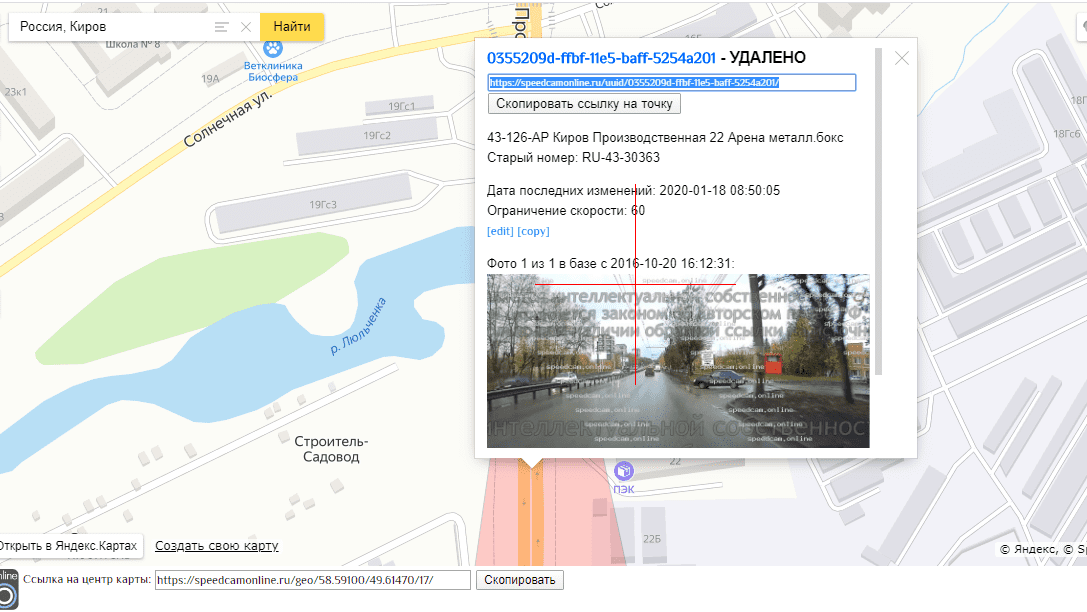Click the map center link URL field
1087x612 pixels.
(312, 580)
